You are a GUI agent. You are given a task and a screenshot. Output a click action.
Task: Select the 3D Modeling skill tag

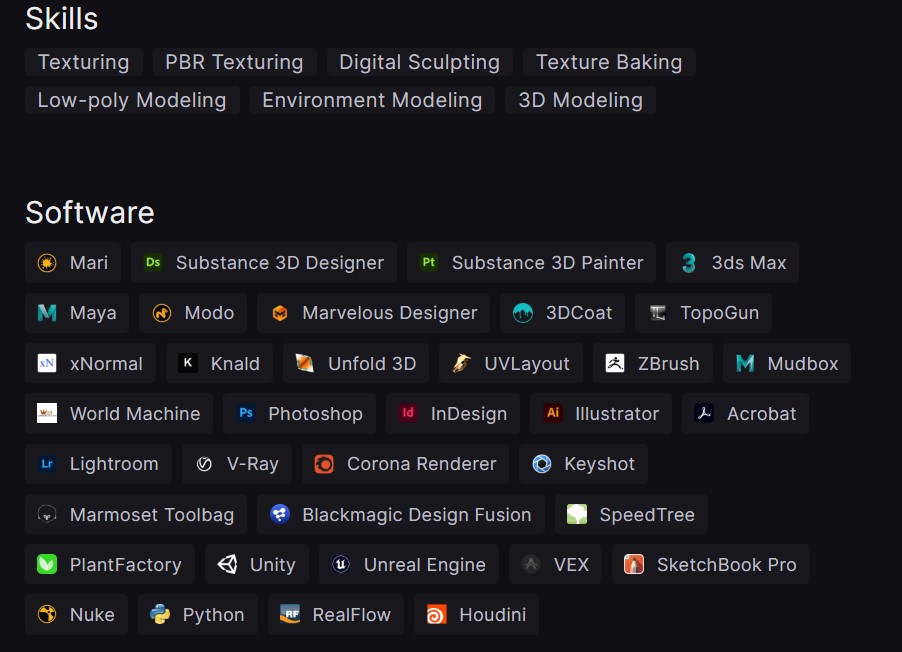(x=580, y=100)
